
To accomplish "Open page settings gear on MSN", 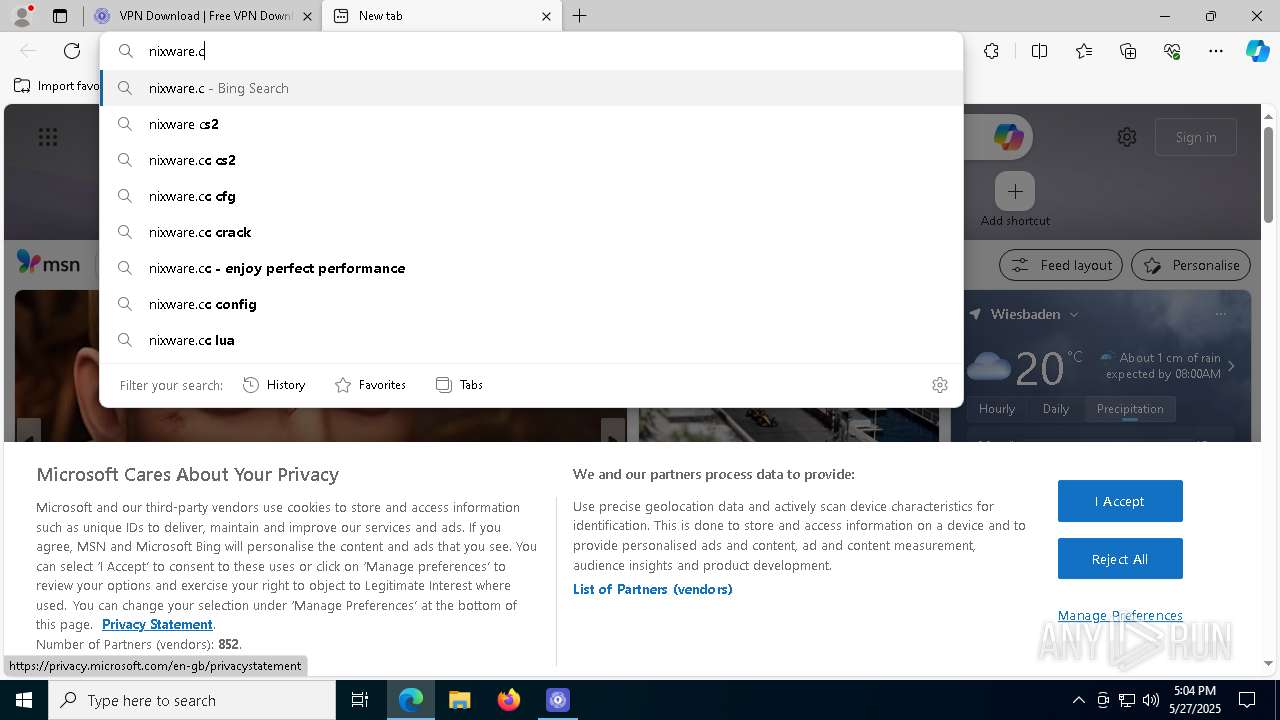I will tap(1127, 137).
